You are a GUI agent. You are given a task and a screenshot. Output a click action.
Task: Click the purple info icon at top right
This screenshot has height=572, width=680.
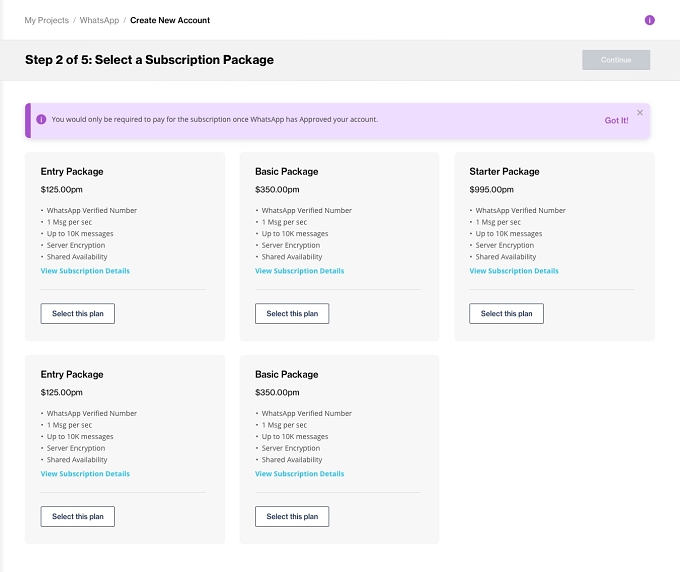(649, 20)
